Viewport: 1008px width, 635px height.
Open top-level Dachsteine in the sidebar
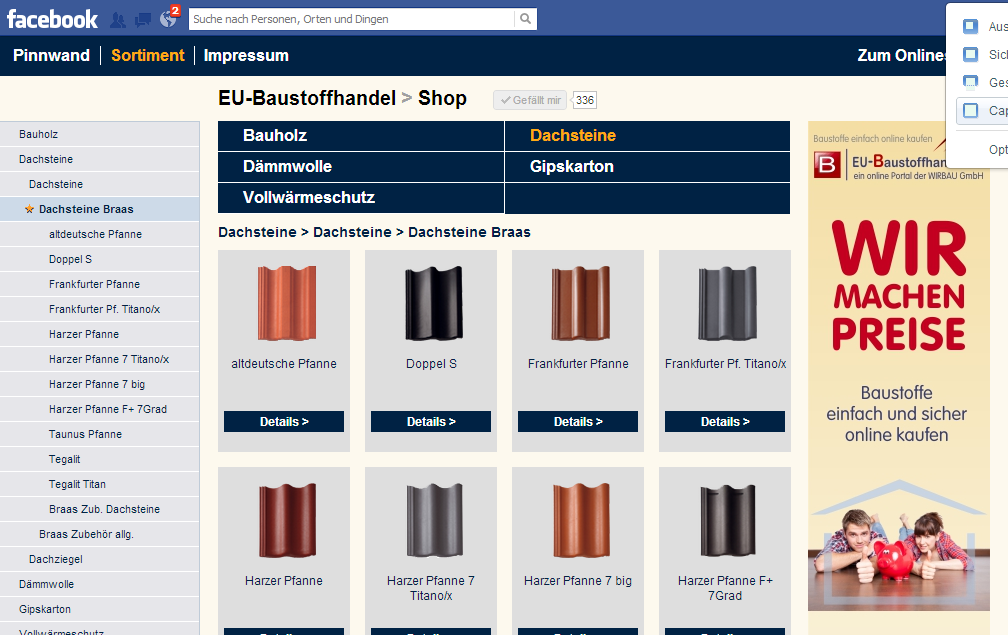tap(100, 159)
